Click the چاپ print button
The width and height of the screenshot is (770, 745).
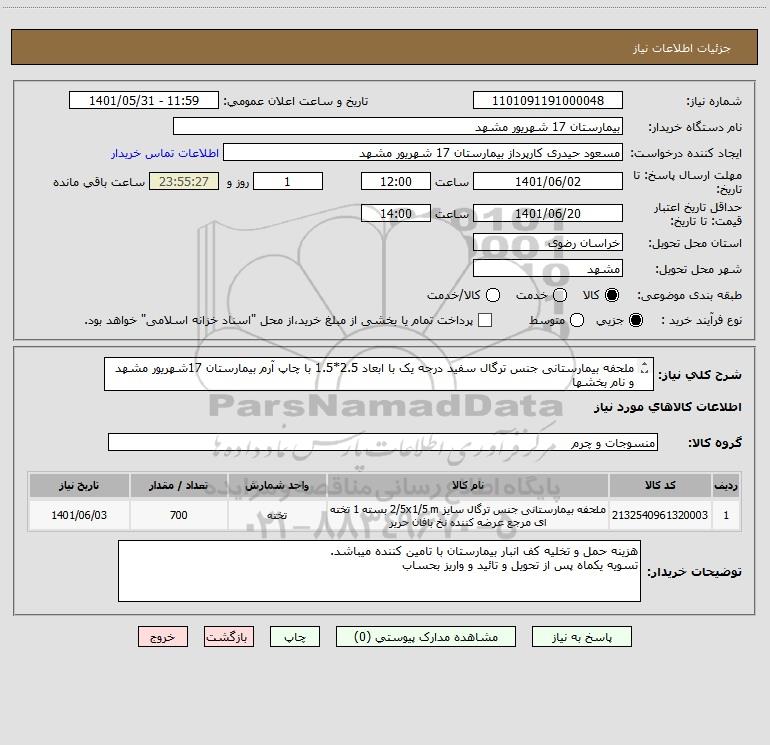pyautogui.click(x=295, y=636)
